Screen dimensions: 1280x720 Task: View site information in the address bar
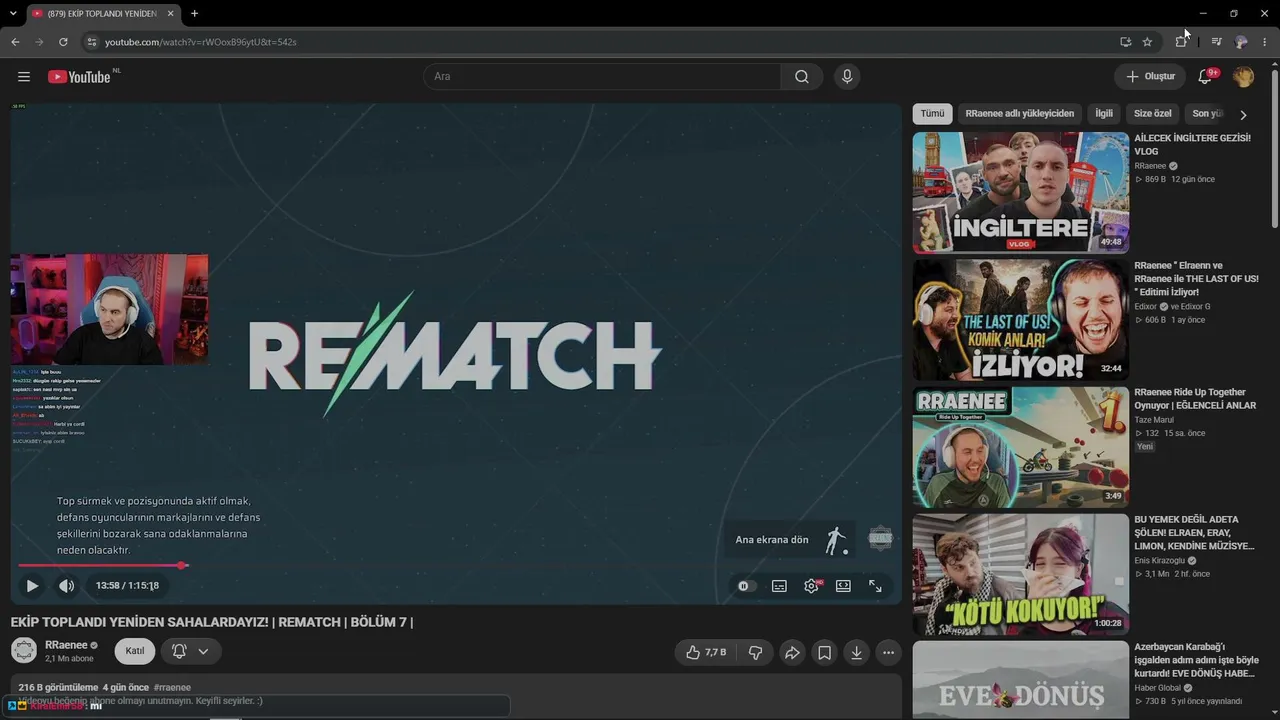91,42
